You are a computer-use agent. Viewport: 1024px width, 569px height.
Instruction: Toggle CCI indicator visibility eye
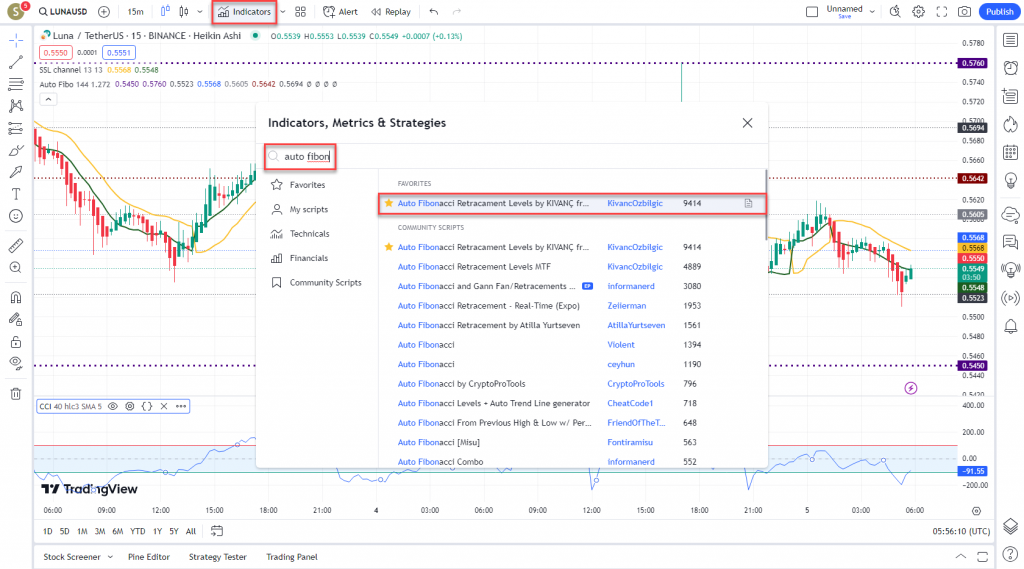pos(112,406)
